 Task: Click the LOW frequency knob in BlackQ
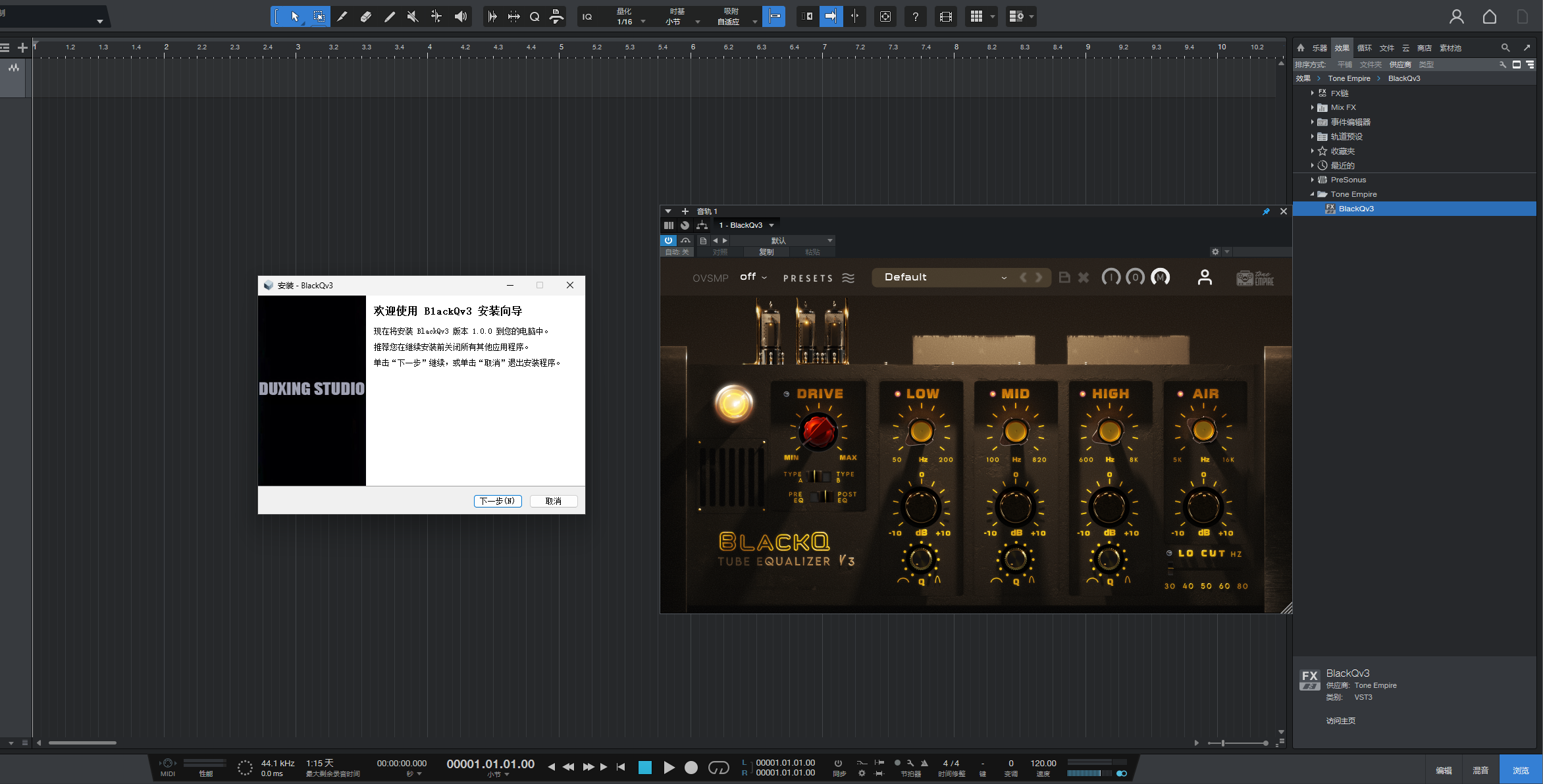click(921, 432)
